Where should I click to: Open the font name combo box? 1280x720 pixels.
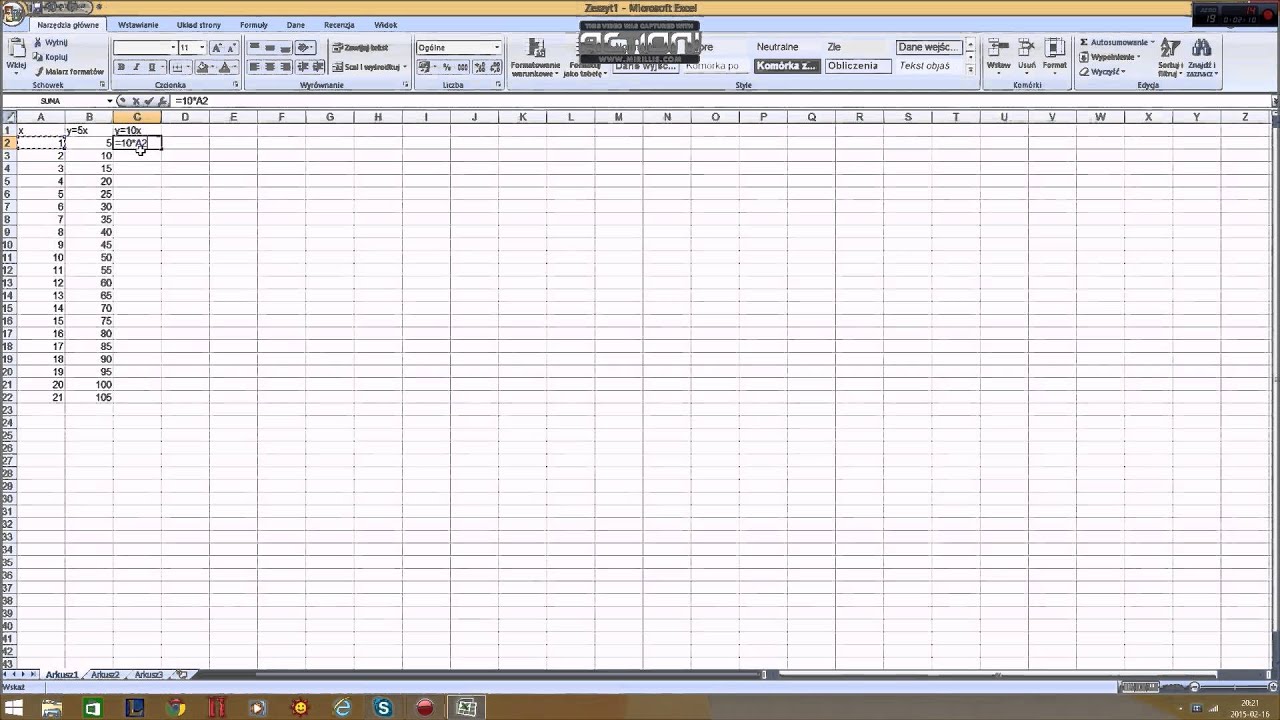tap(144, 47)
